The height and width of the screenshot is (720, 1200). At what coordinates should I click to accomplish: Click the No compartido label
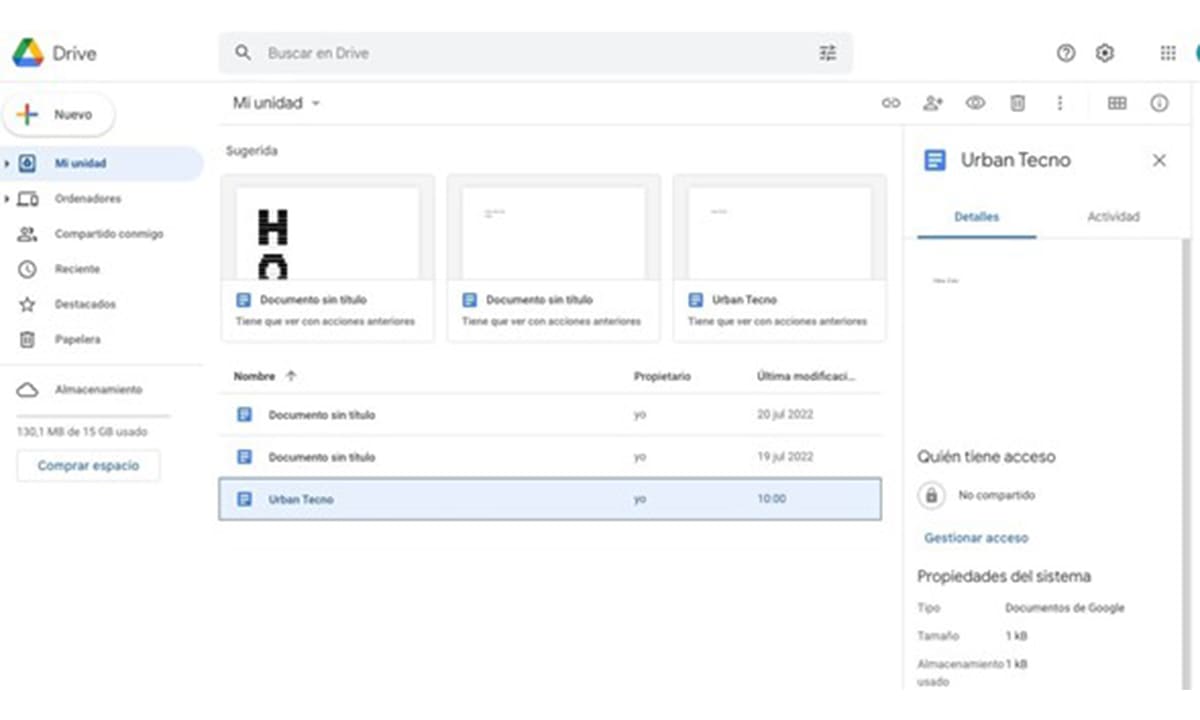[x=997, y=495]
